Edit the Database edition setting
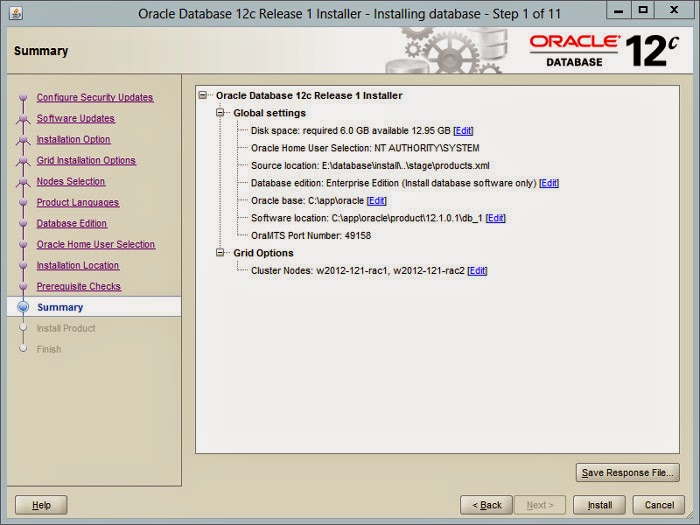Image resolution: width=700 pixels, height=525 pixels. 549,183
